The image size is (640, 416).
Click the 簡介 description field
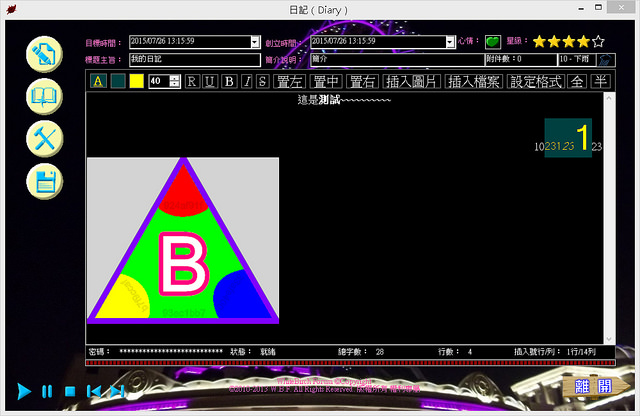tap(397, 60)
